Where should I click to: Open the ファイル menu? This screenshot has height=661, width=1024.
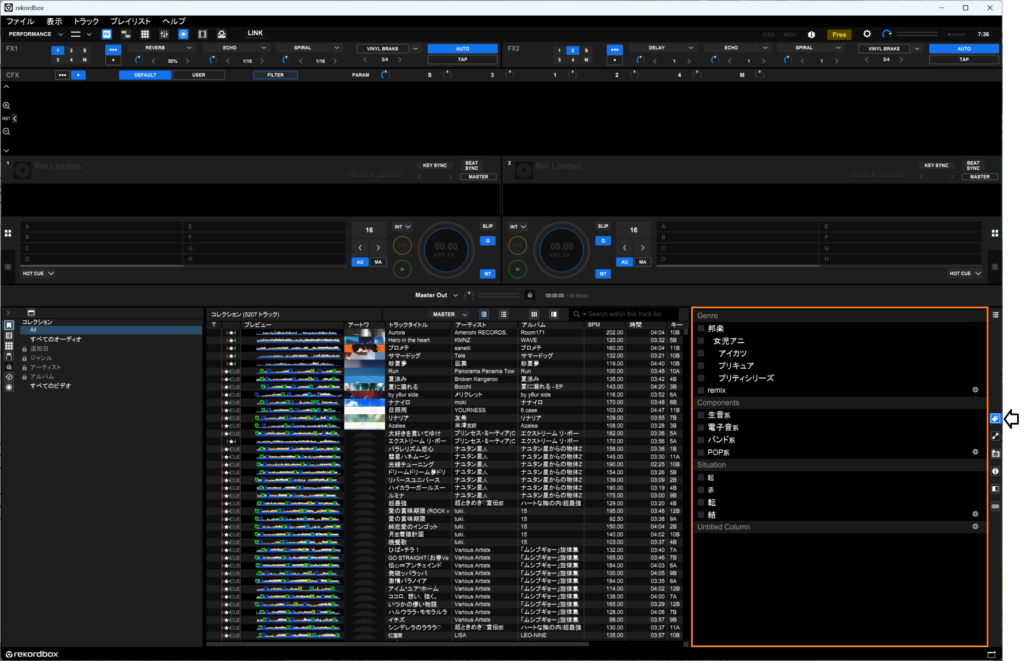(20, 21)
